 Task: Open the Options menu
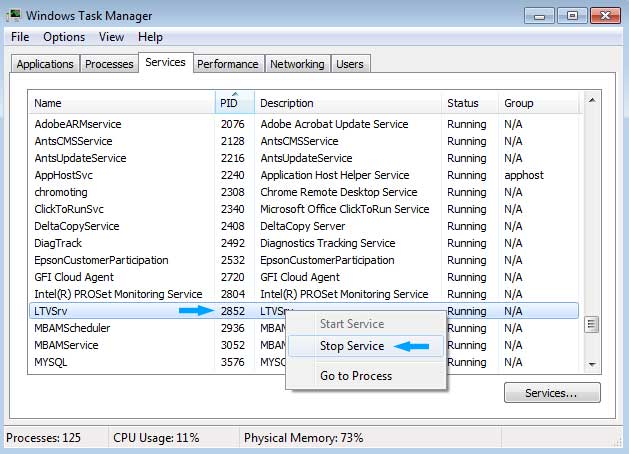[x=64, y=37]
